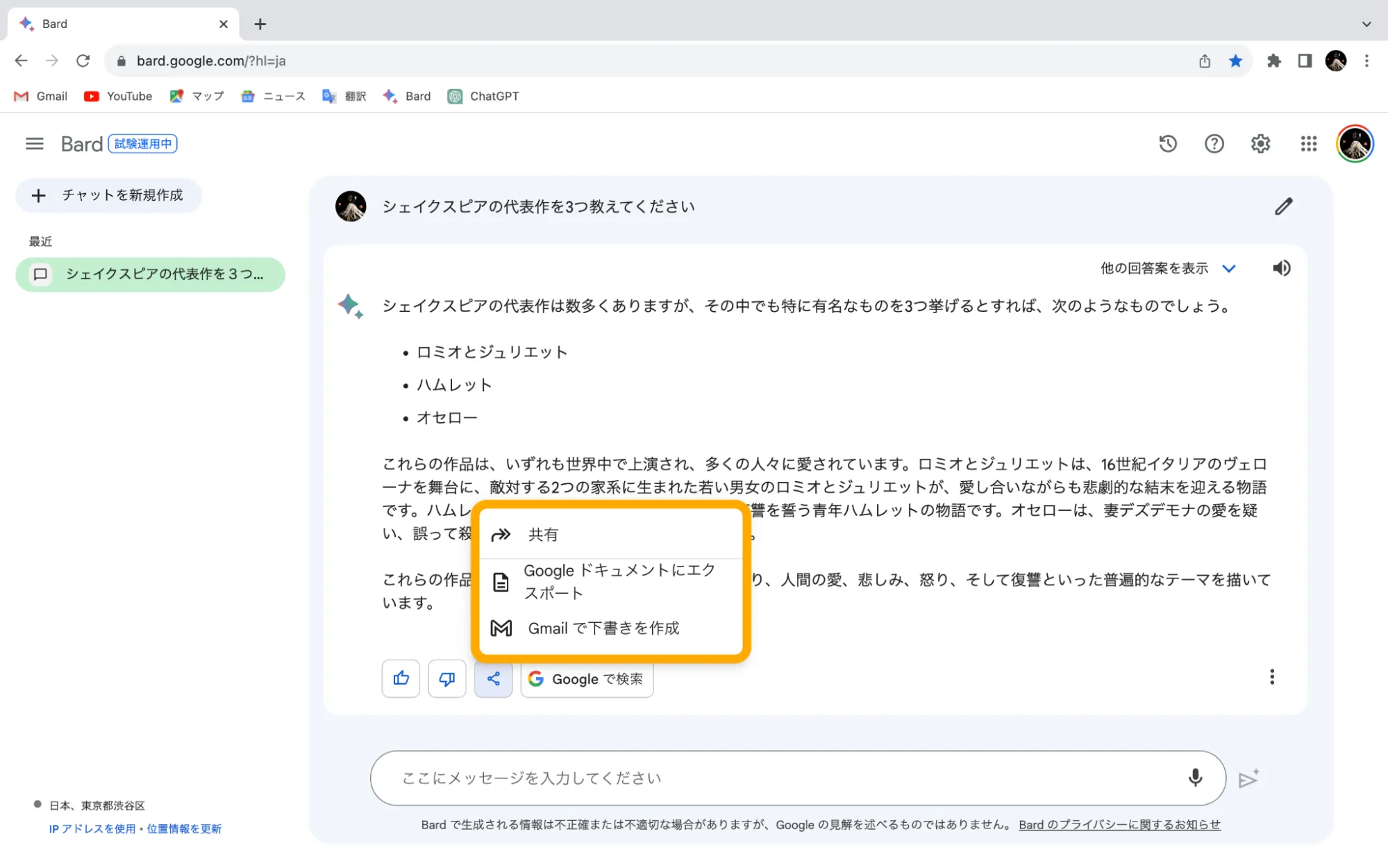Open Chrome three-dot menu
Image resolution: width=1388 pixels, height=868 pixels.
(1366, 61)
